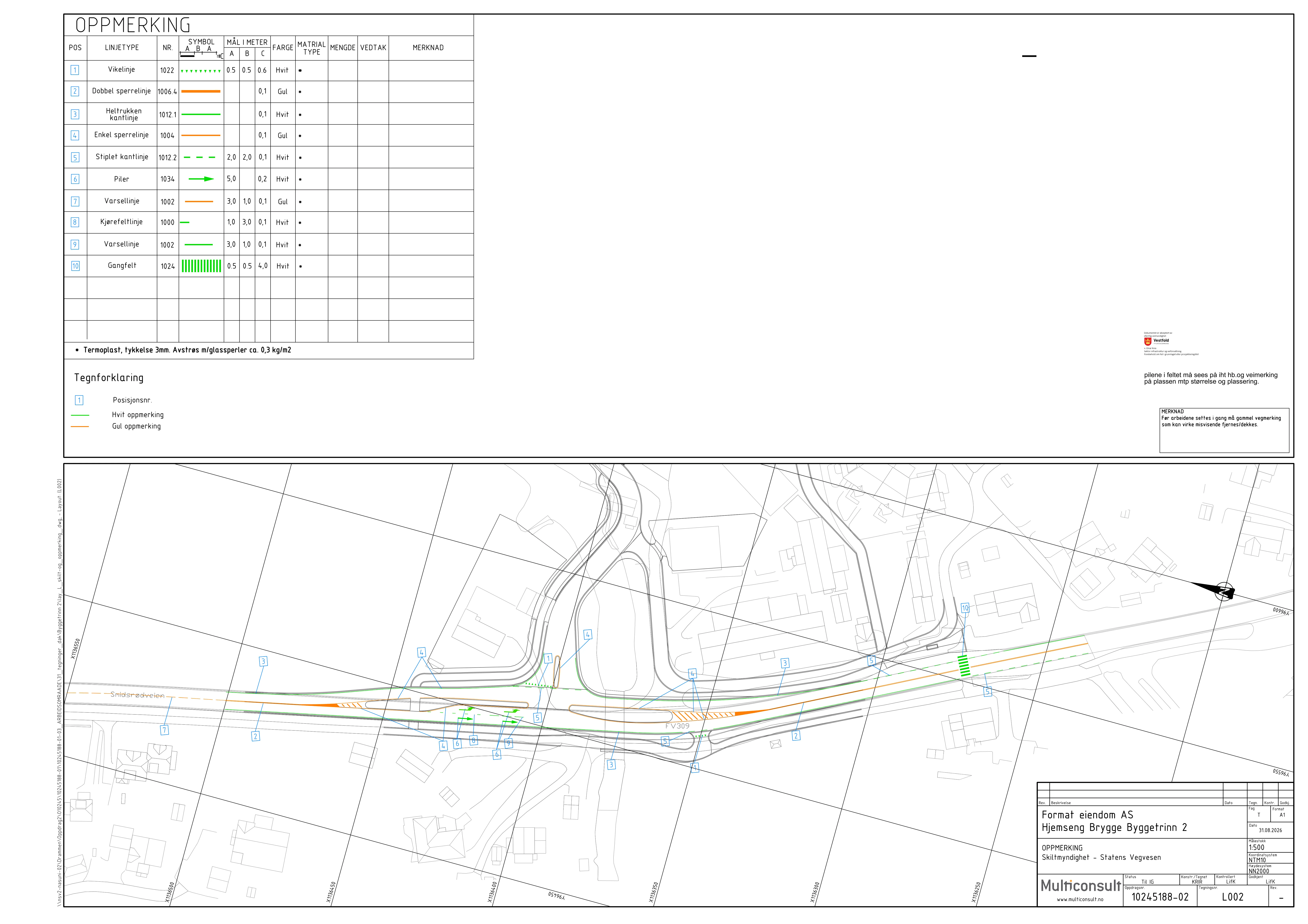
Task: Click the OPPMERKING table title
Action: [133, 25]
